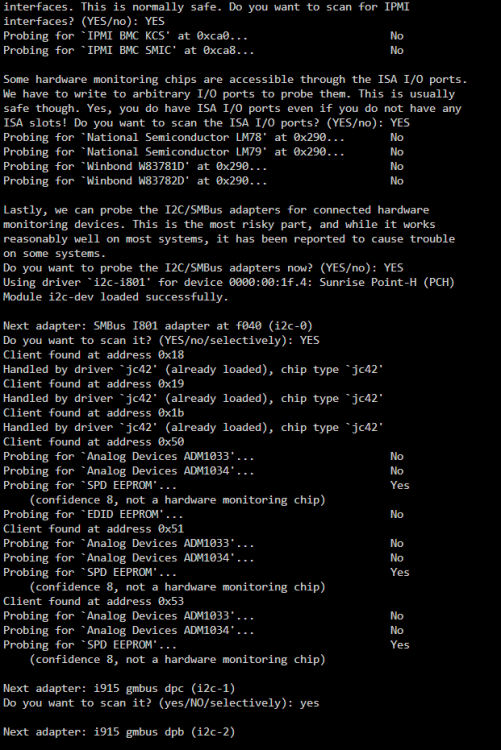This screenshot has height=750, width=501.
Task: Click 'Client found at address 0x50' text
Action: coord(93,441)
